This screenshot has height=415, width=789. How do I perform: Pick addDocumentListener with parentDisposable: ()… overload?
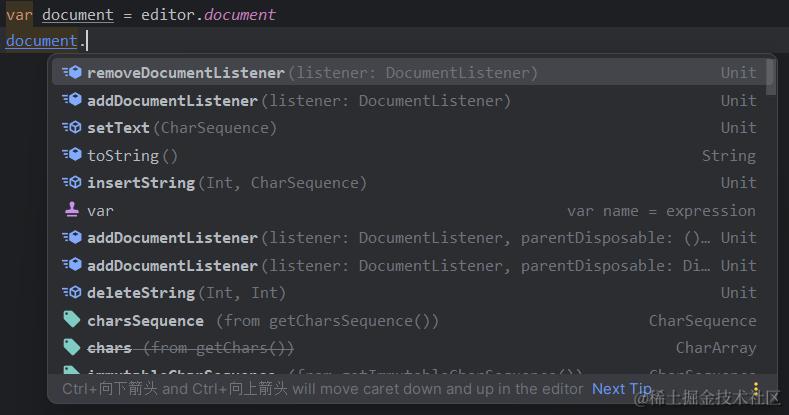[x=409, y=237]
